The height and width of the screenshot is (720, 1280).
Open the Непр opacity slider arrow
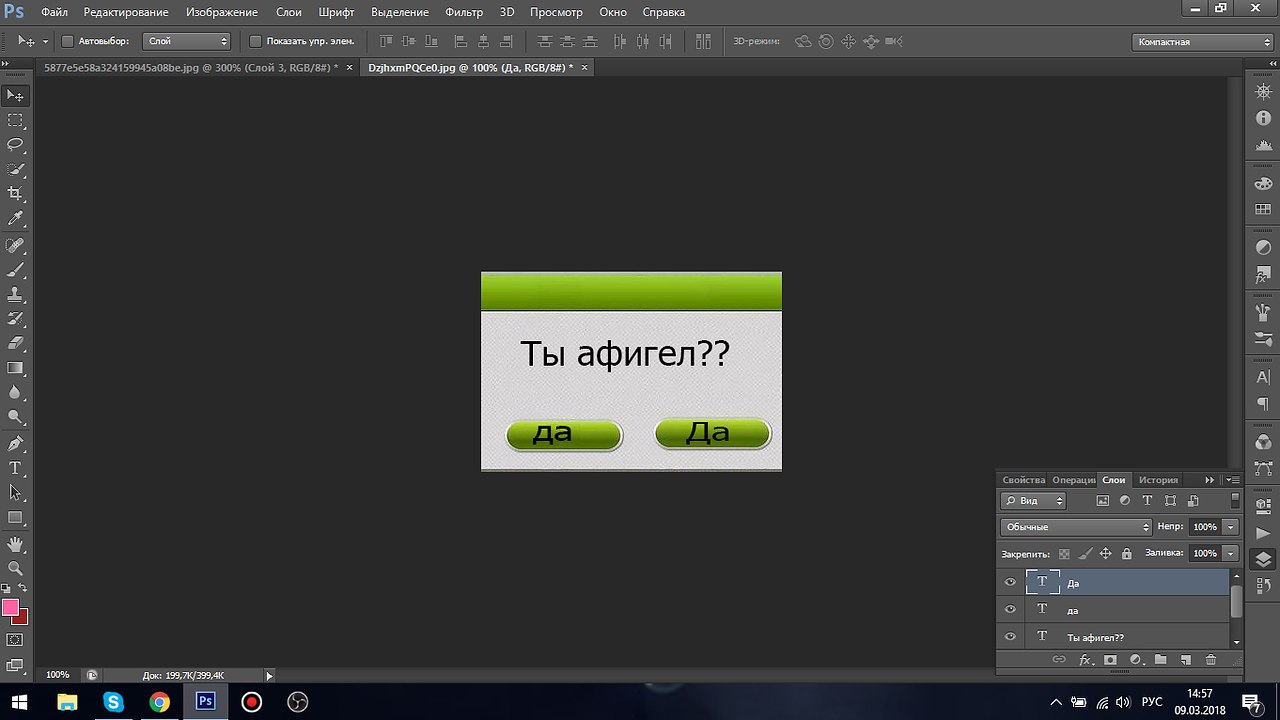(x=1231, y=527)
